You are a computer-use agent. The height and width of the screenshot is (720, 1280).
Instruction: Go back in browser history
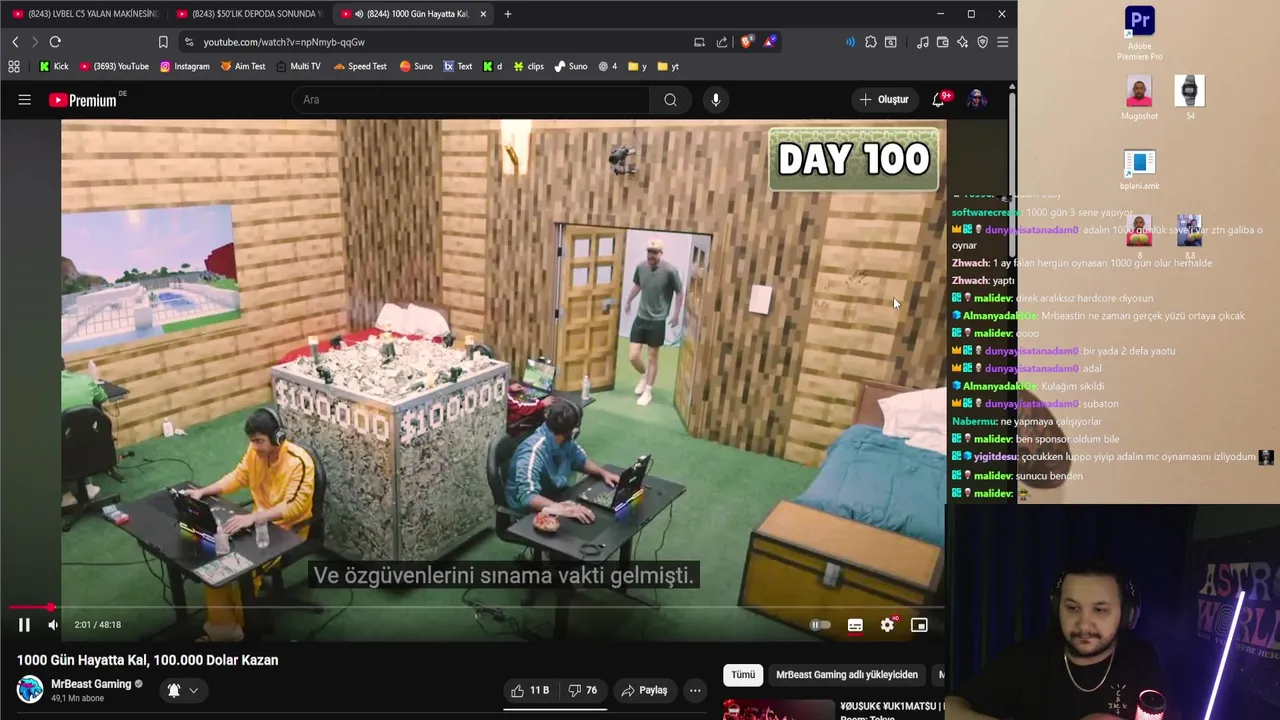coord(15,42)
